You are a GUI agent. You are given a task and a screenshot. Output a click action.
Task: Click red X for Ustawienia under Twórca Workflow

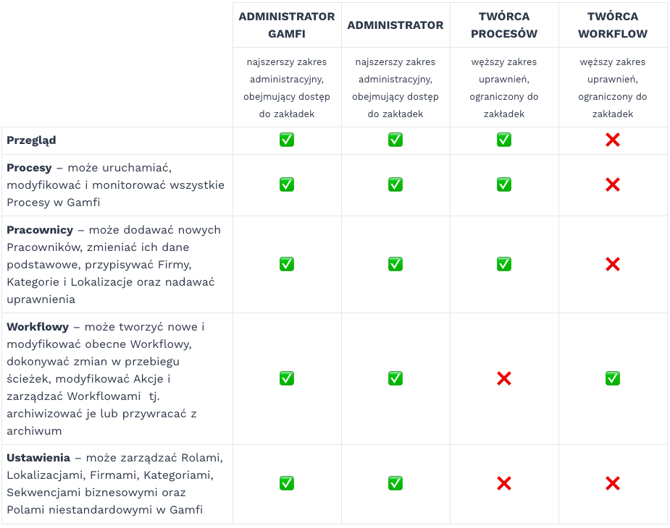613,483
